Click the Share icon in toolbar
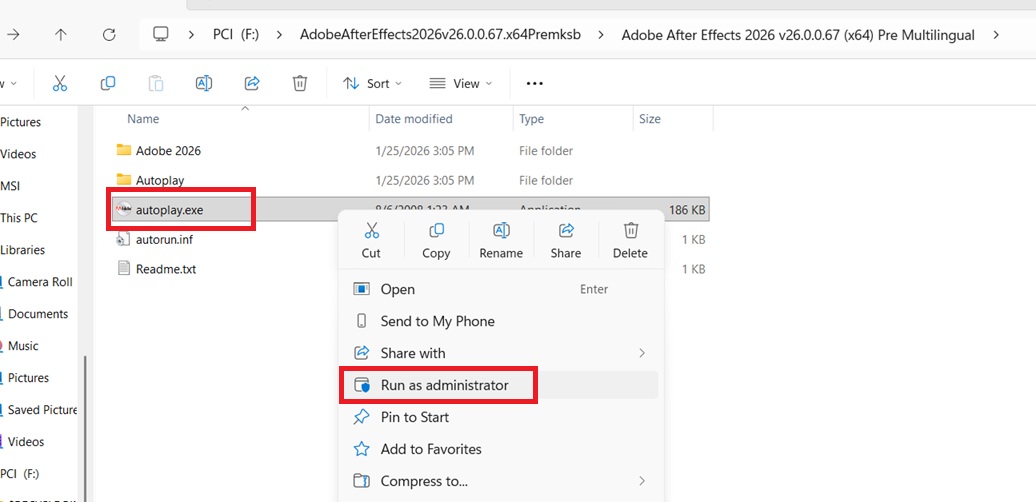Screen dimensions: 1036x502 click(x=252, y=83)
